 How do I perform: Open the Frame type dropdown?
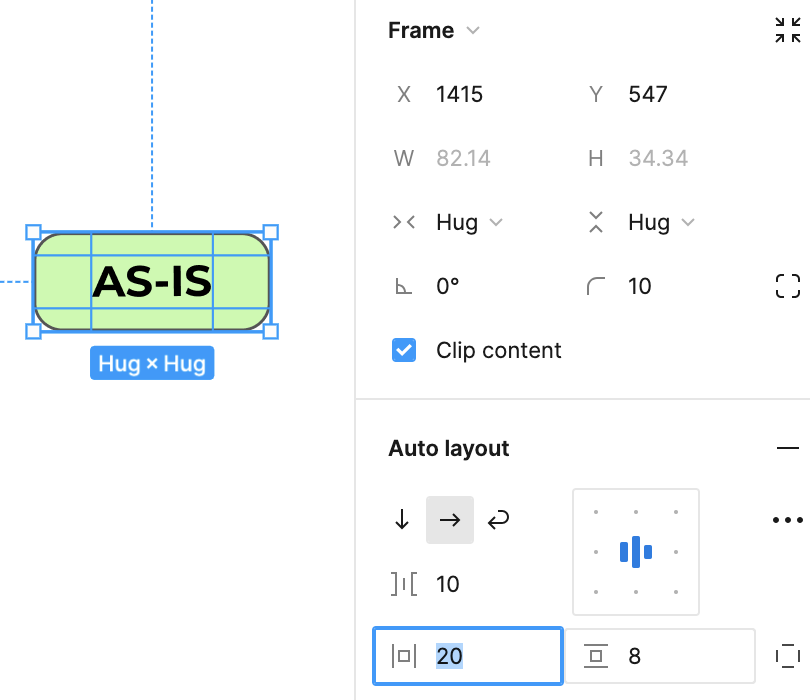[434, 31]
